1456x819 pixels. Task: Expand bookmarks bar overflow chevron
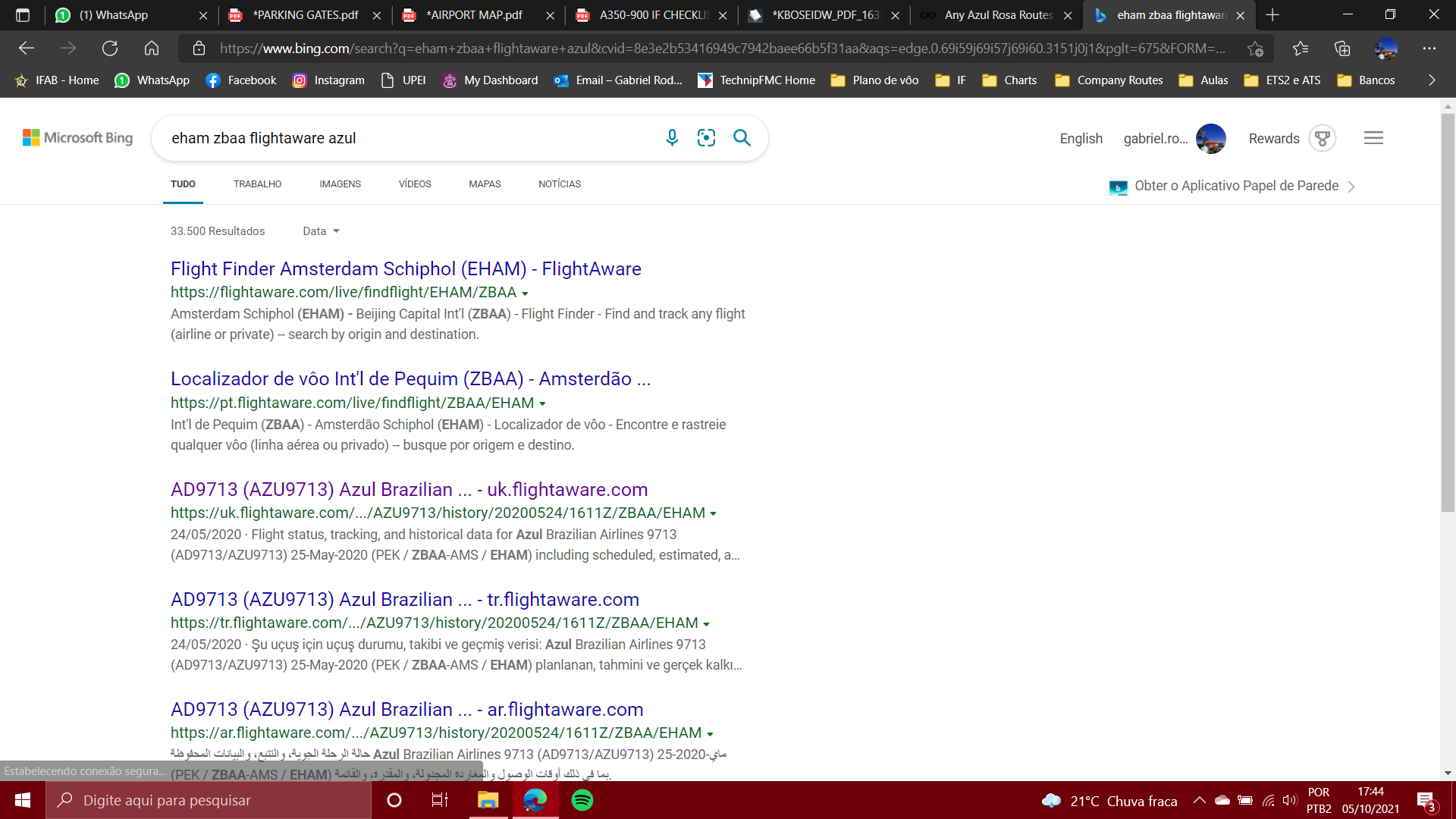(x=1432, y=80)
